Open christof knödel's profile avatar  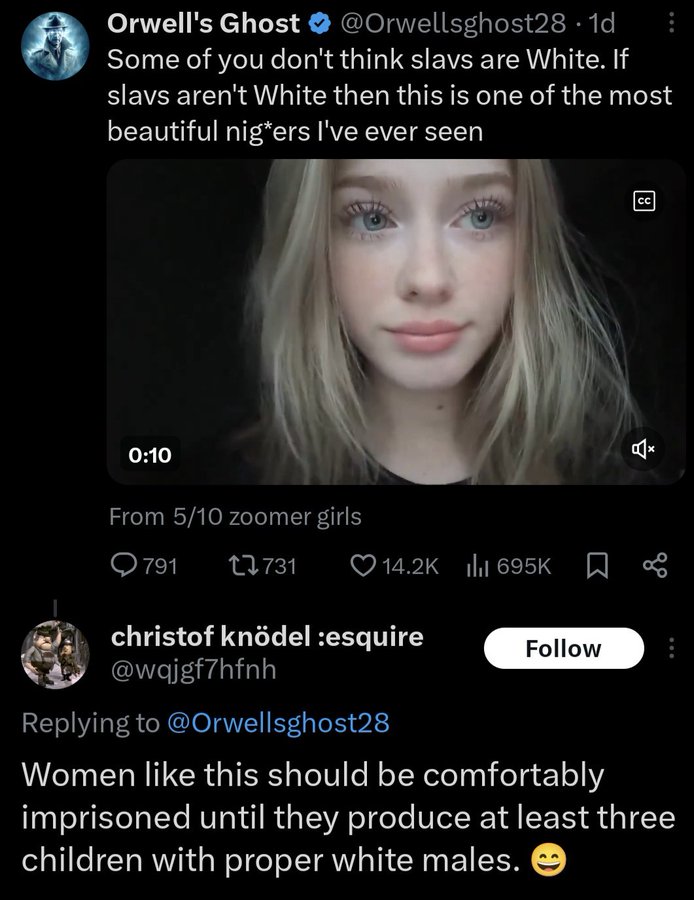(x=55, y=655)
